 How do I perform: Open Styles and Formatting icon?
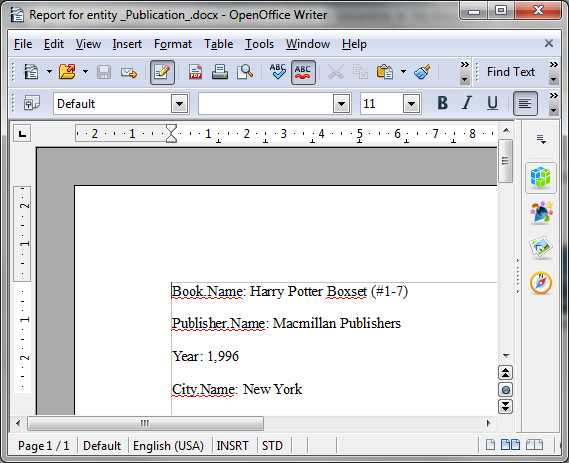(x=32, y=103)
